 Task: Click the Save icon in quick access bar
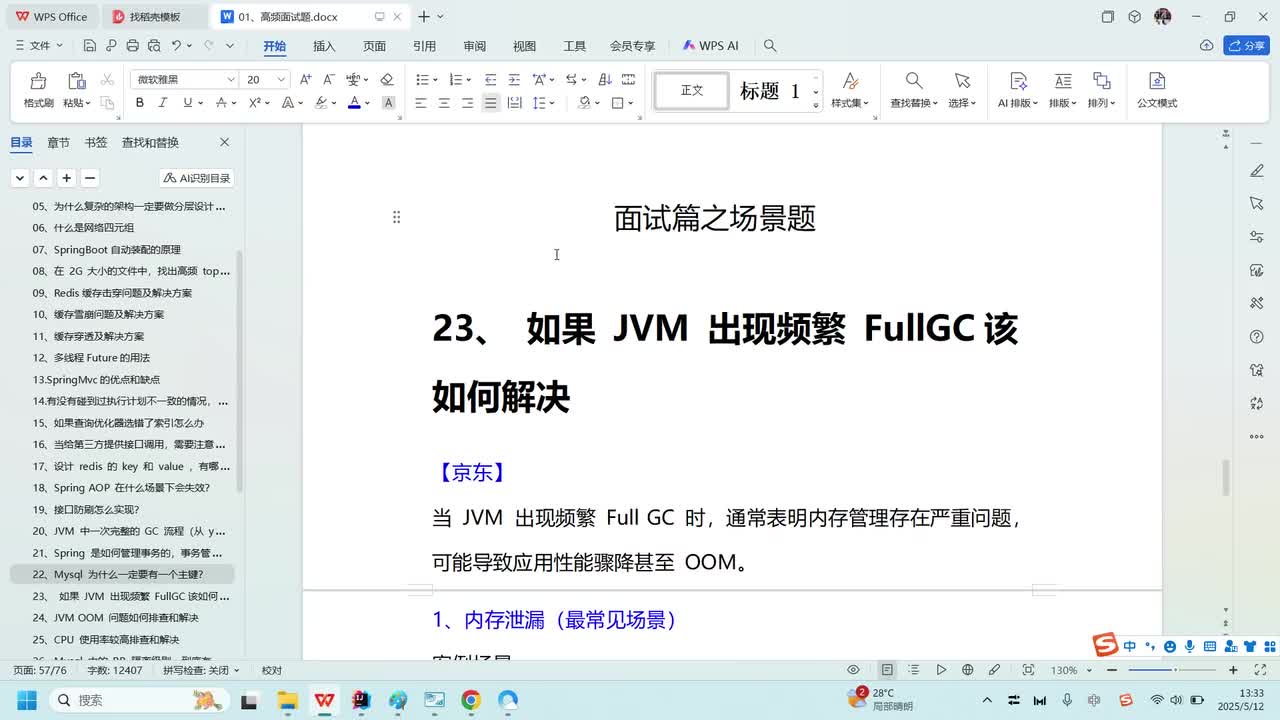click(x=90, y=46)
